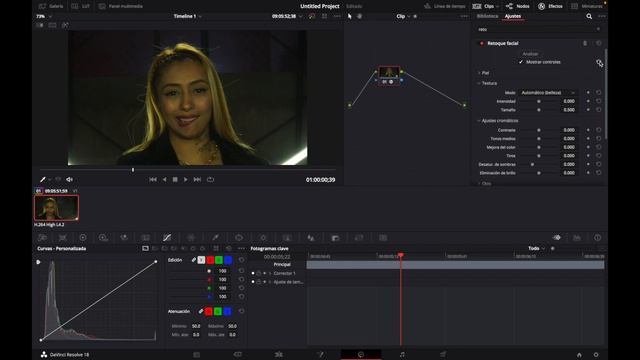Open the Todo keyframe filter dropdown
Image resolution: width=640 pixels, height=360 pixels.
[x=536, y=248]
